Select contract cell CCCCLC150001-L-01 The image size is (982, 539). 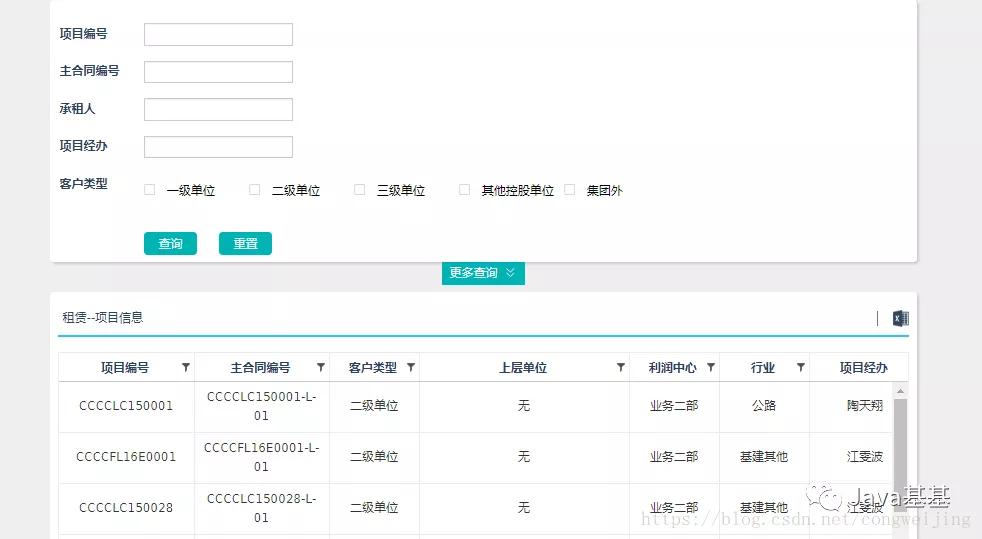click(261, 406)
